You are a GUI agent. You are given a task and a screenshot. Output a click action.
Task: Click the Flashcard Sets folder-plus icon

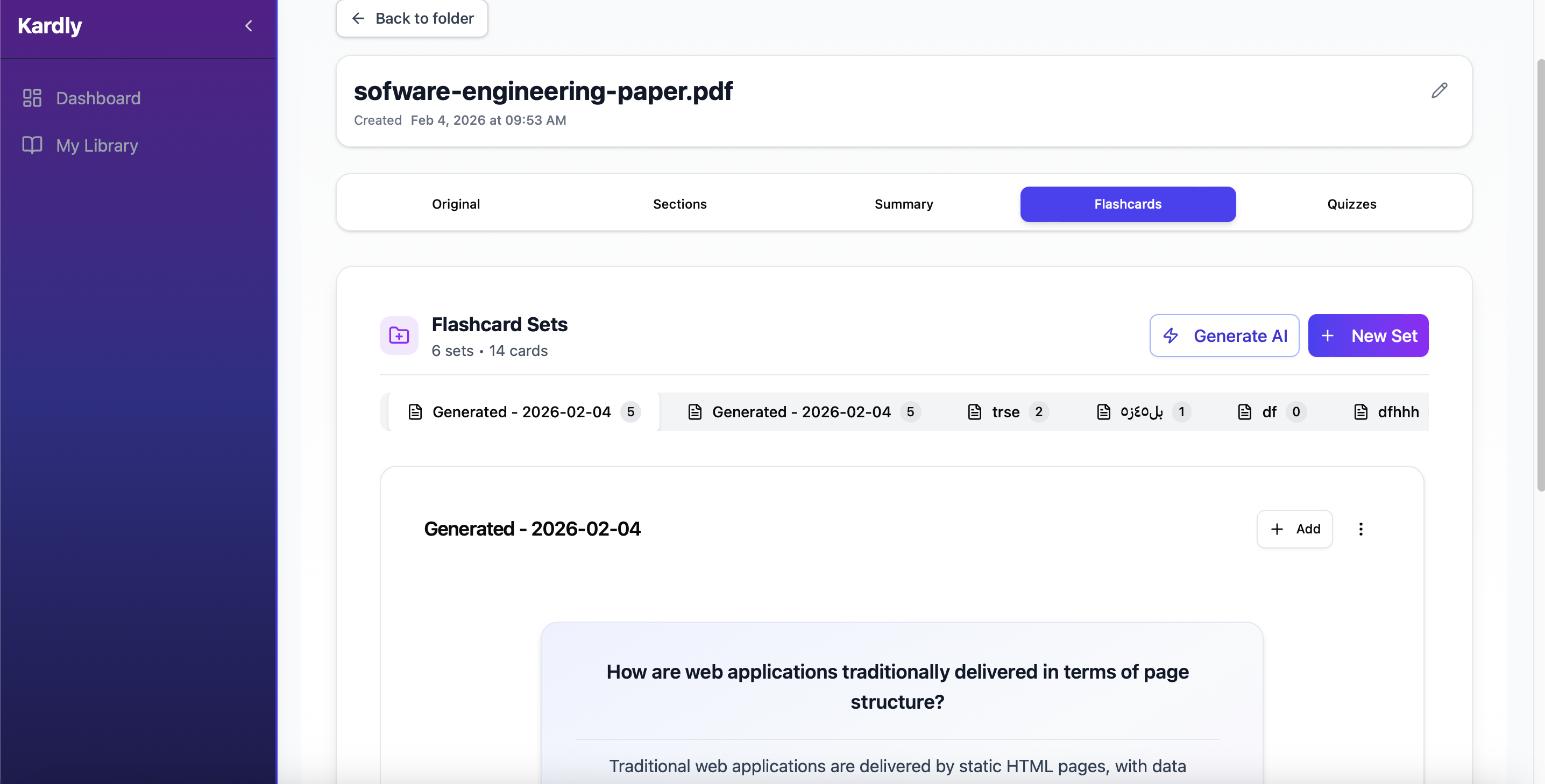point(399,335)
